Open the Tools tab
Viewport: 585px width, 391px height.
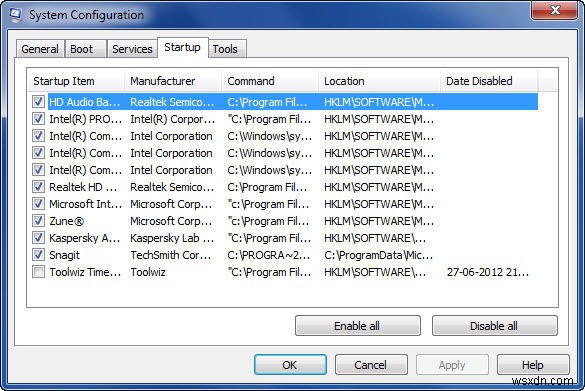tap(227, 49)
